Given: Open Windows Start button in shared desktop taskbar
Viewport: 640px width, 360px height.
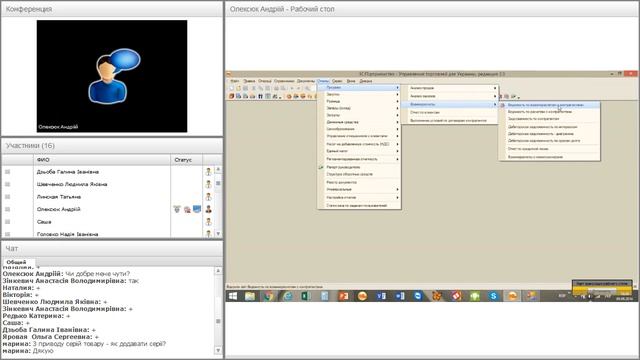Looking at the screenshot, I should tap(233, 296).
